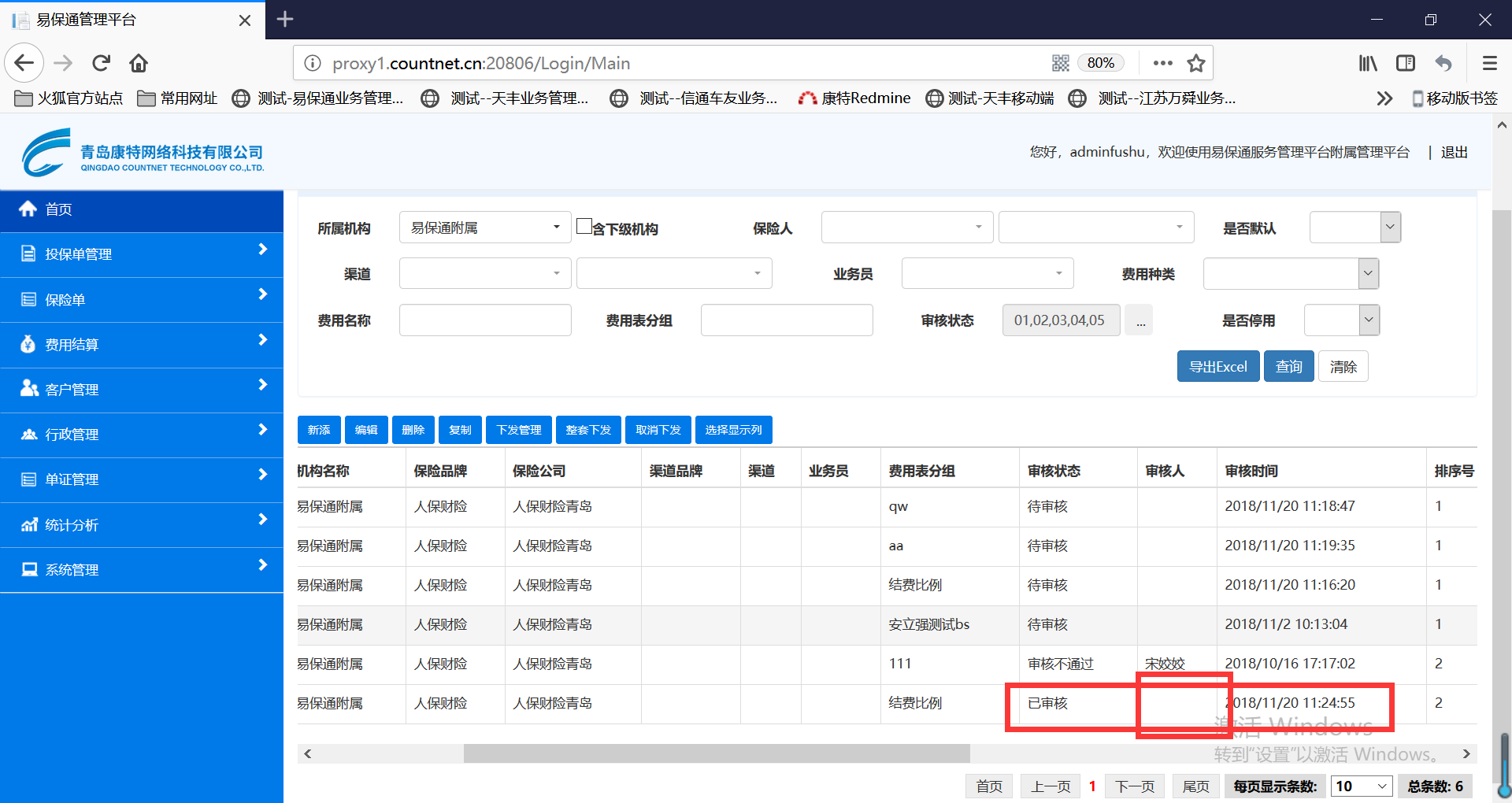Click the page actions three-dot icon
Viewport: 1512px width, 803px height.
click(1162, 63)
